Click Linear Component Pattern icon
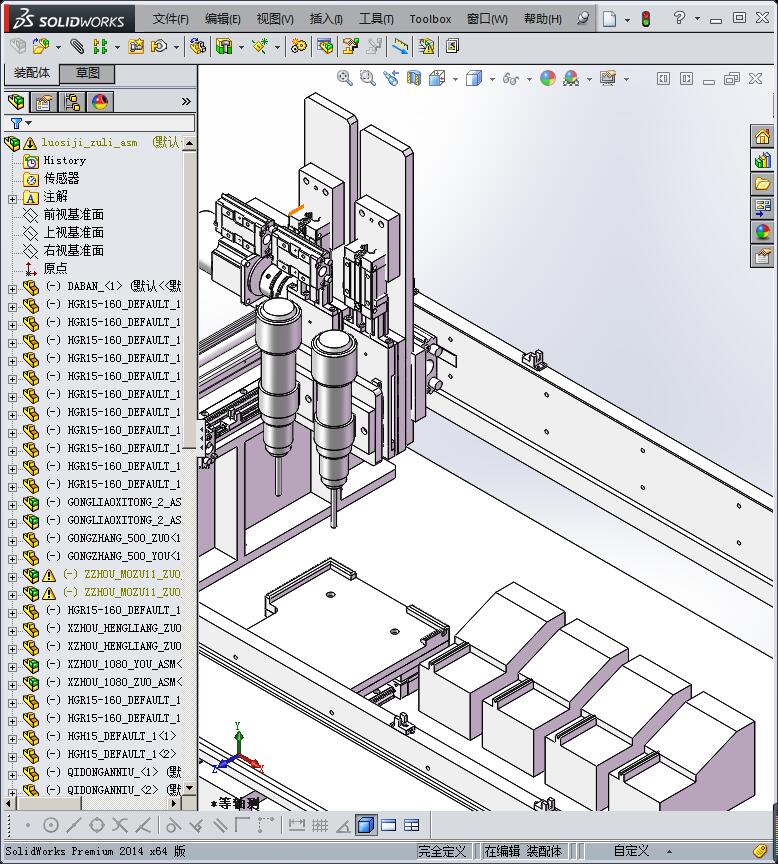Image resolution: width=778 pixels, height=864 pixels. tap(99, 46)
